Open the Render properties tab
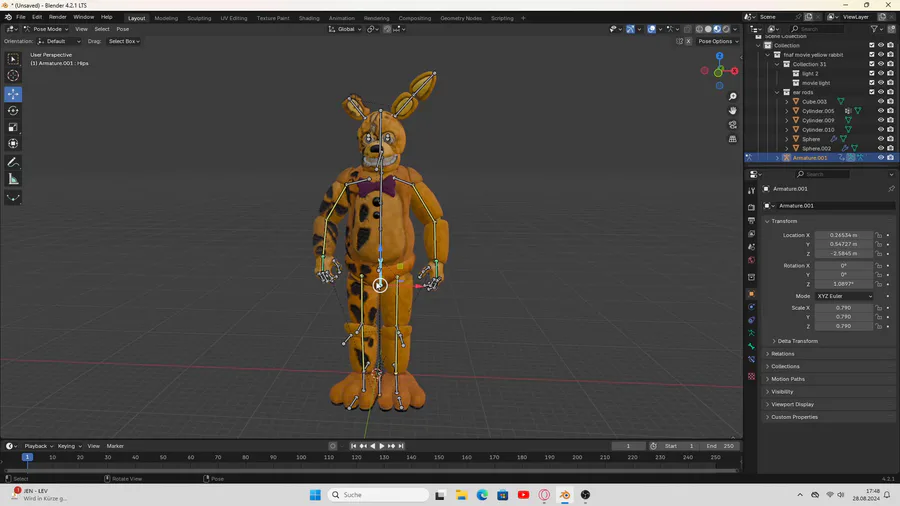Viewport: 900px width, 506px height. point(751,207)
